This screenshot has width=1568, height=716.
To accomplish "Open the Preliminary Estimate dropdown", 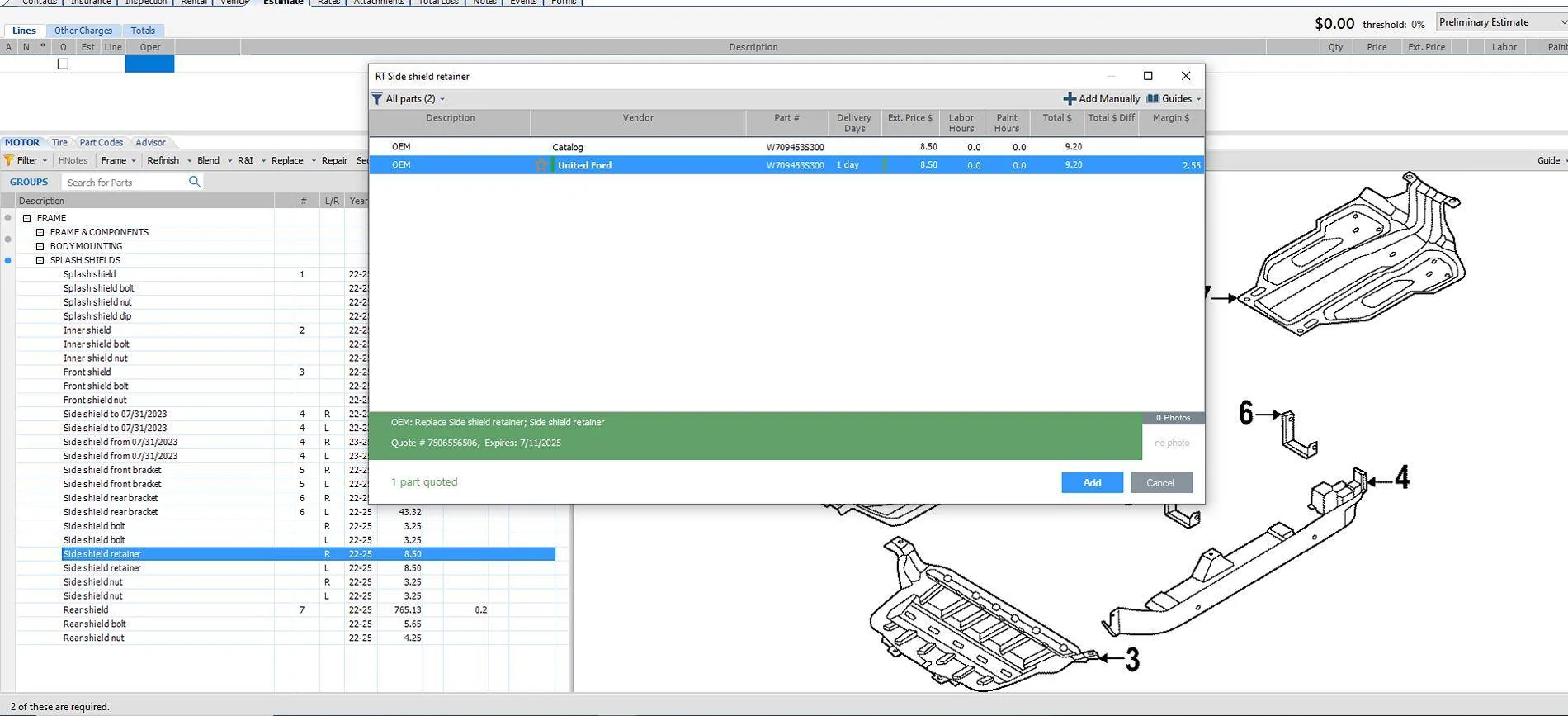I will coord(1500,22).
